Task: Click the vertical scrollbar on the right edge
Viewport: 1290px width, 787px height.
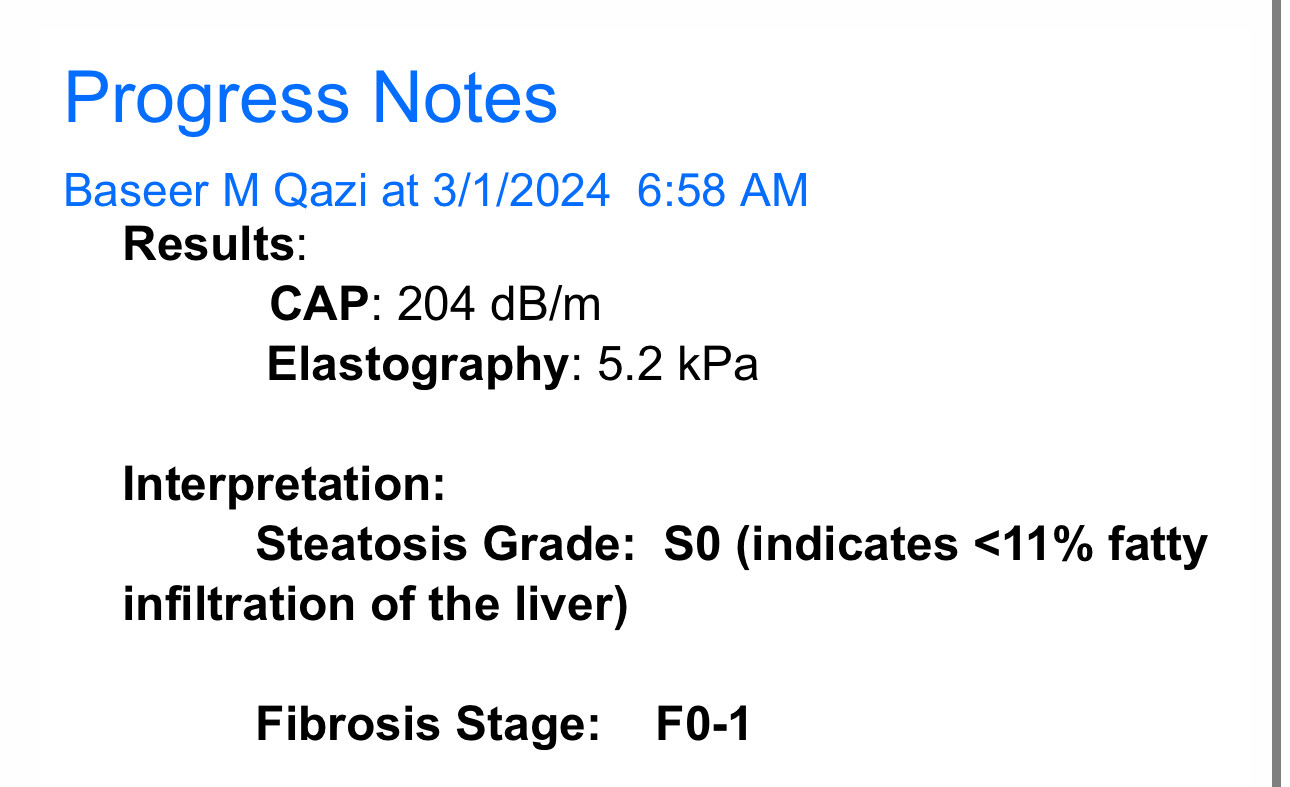Action: tap(1275, 400)
